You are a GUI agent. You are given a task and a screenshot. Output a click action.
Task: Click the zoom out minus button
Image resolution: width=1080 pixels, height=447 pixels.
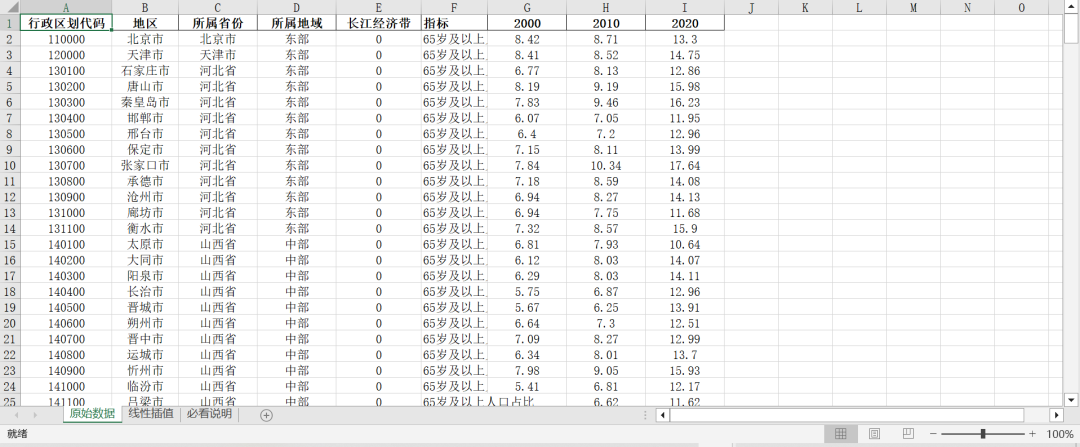[933, 434]
